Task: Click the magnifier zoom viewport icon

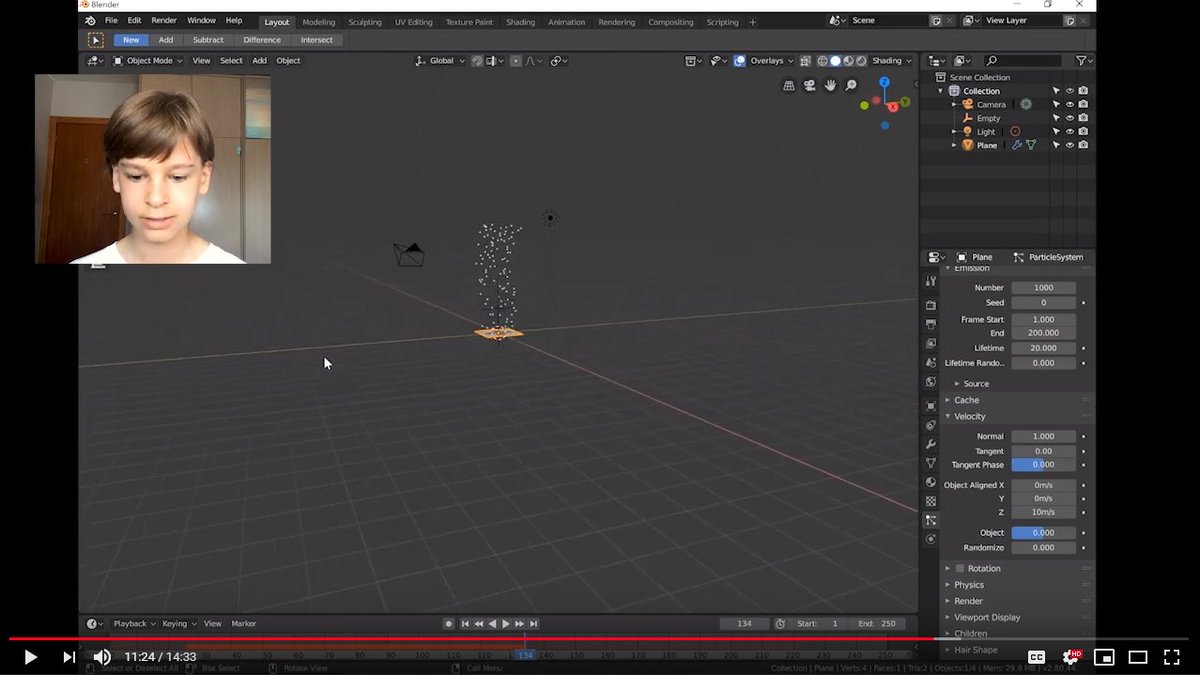Action: pyautogui.click(x=852, y=86)
